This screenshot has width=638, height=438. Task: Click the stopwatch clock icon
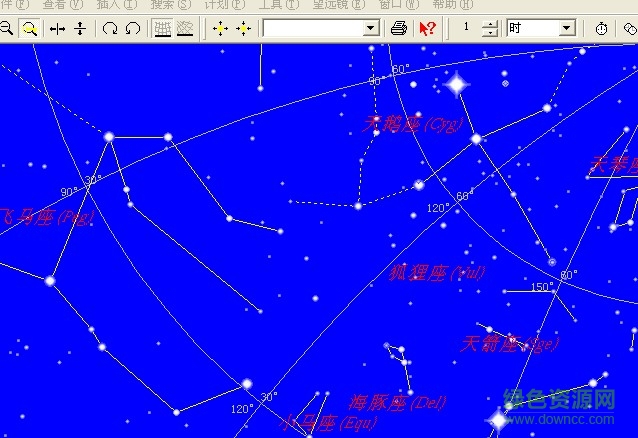601,28
